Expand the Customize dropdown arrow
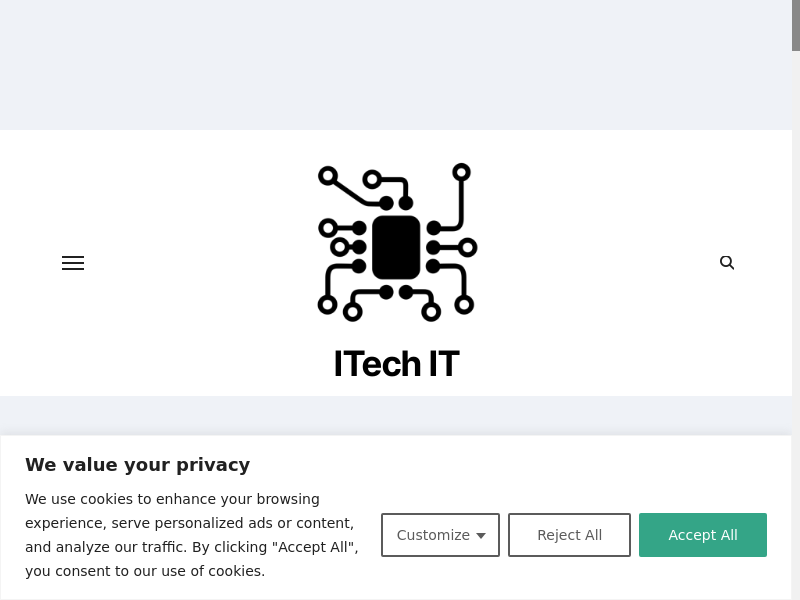 (x=481, y=536)
